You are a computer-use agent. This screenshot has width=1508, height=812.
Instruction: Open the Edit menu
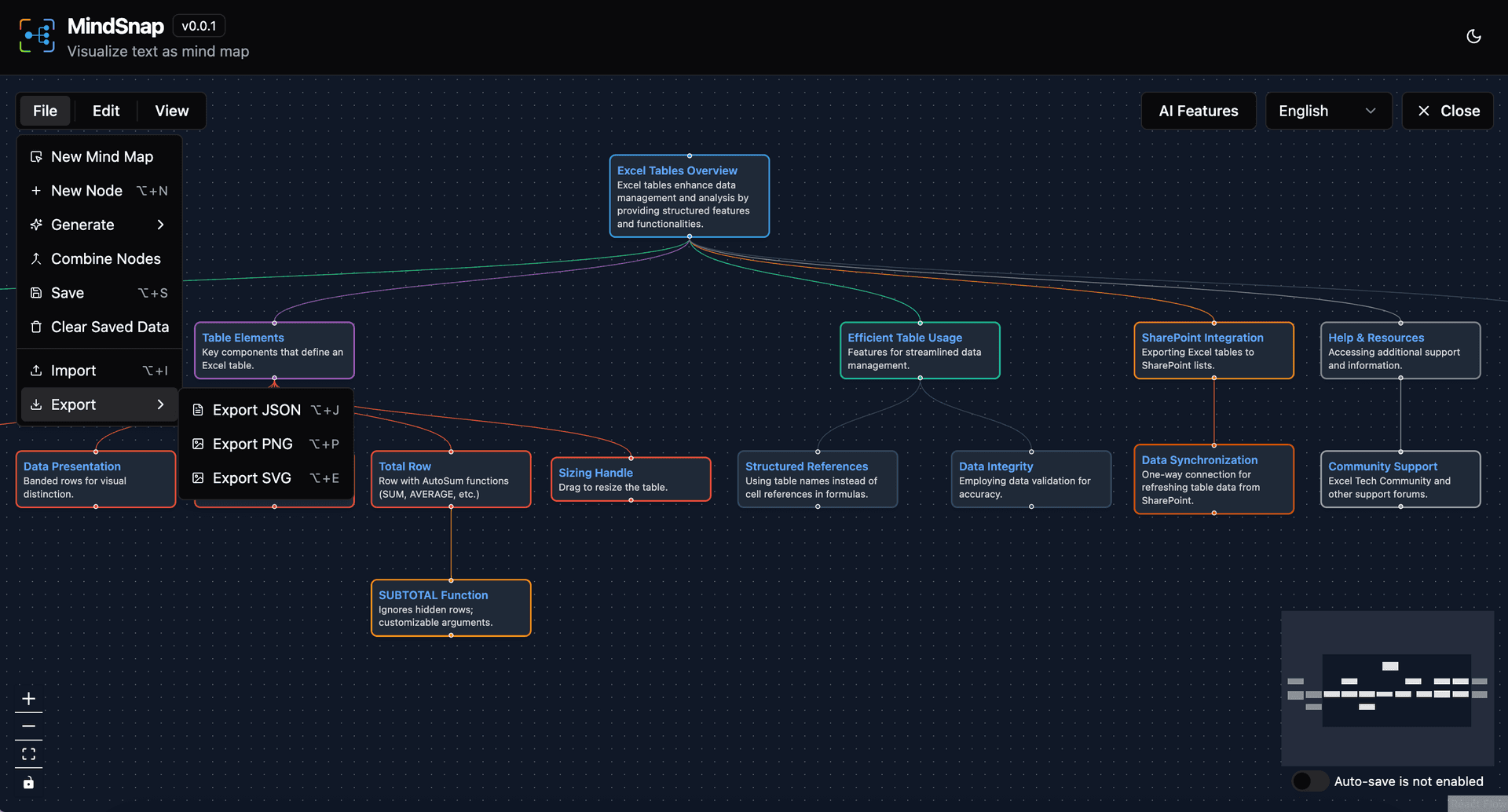(x=106, y=111)
